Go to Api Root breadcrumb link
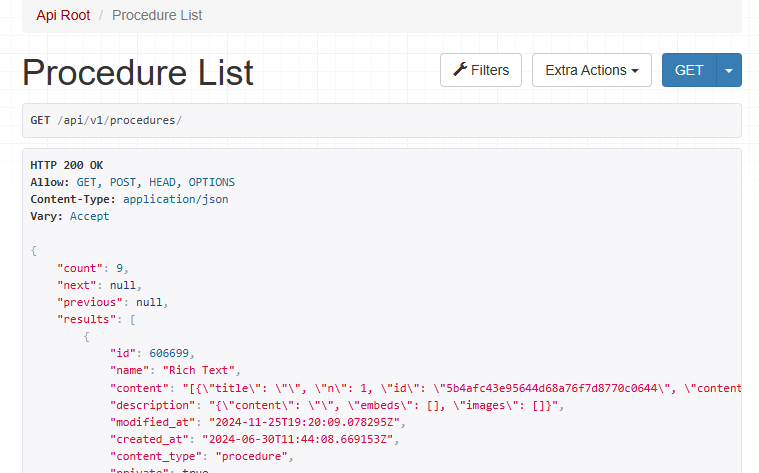Screen dimensions: 759x473 pos(63,15)
